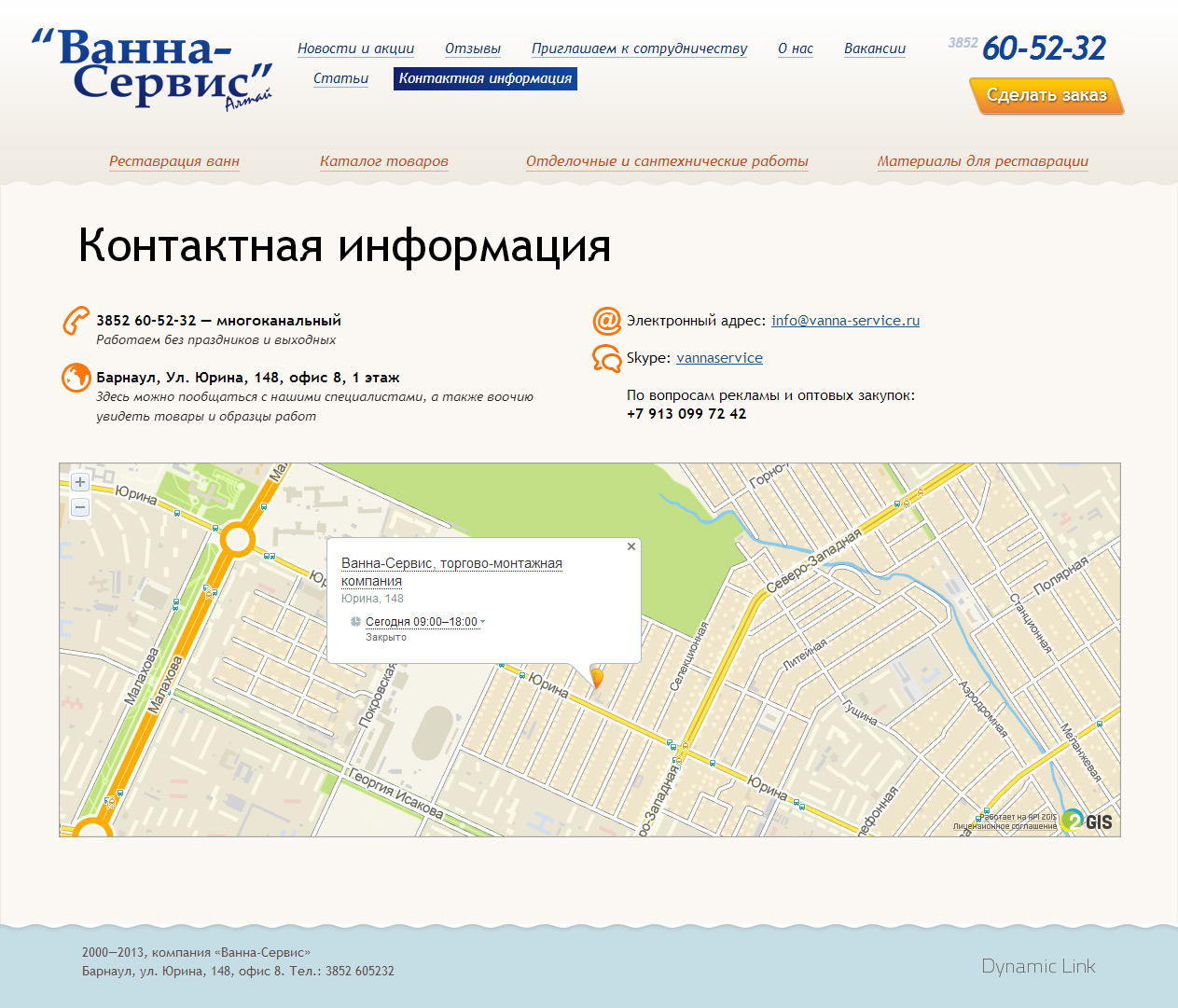
Task: Click the orange globe address icon
Action: (76, 378)
